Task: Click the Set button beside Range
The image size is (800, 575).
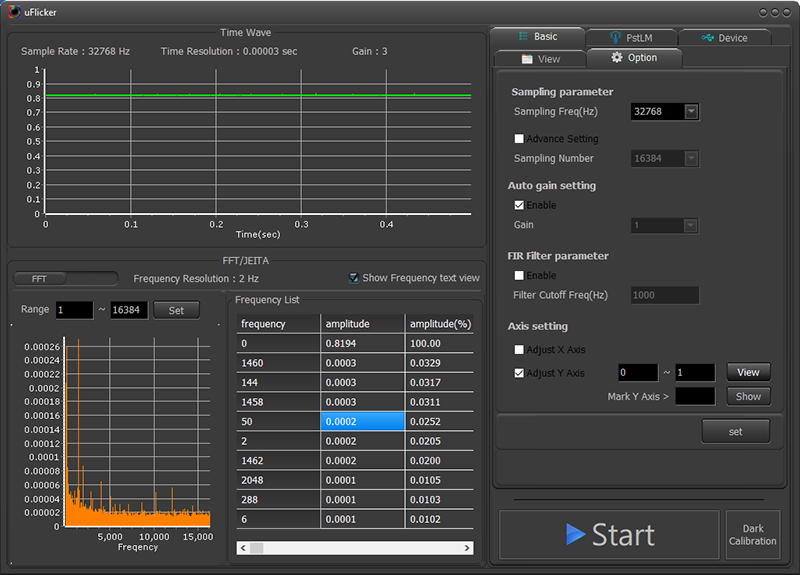Action: point(176,310)
